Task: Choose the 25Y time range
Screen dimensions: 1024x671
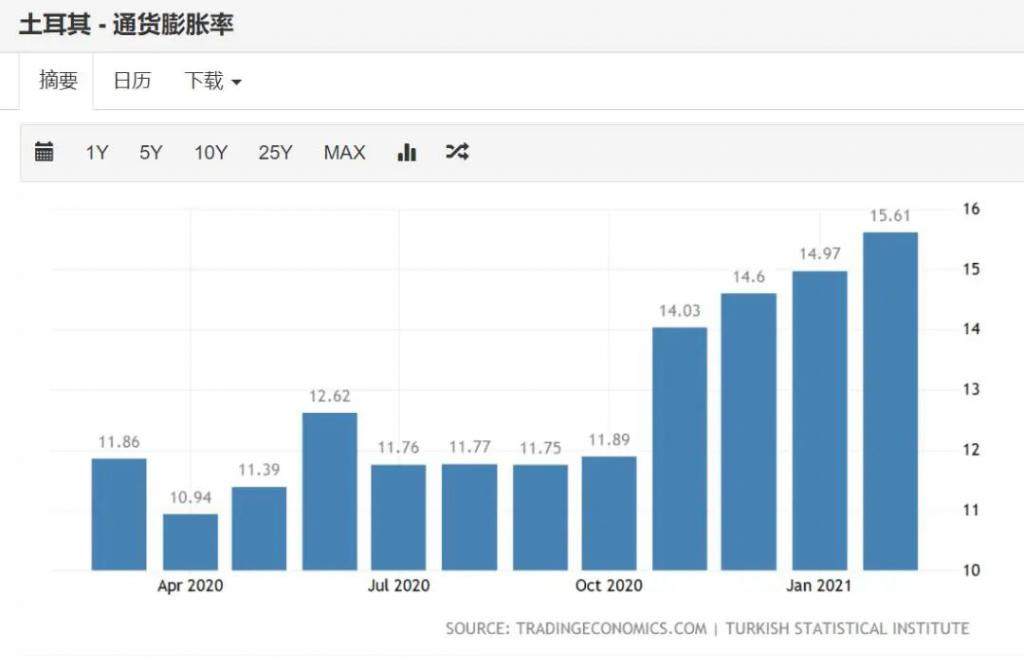Action: (275, 152)
